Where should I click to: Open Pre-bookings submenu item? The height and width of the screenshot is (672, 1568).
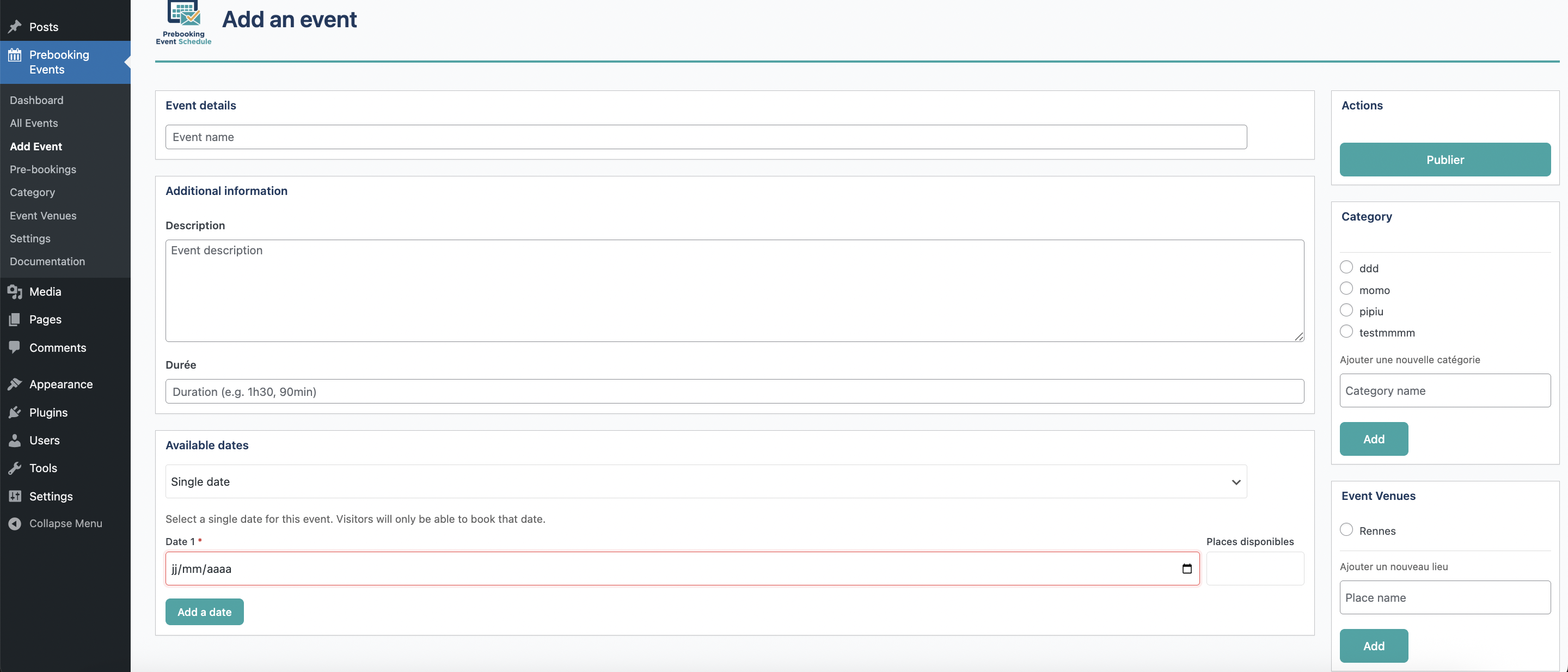pyautogui.click(x=43, y=169)
